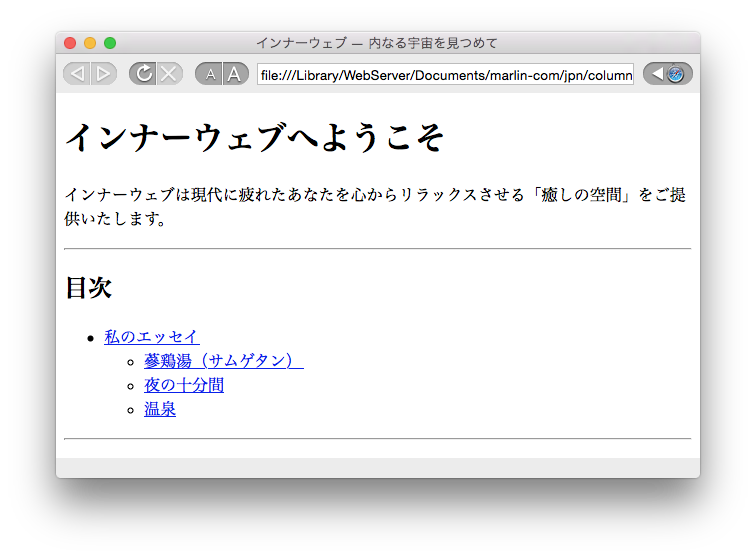Viewport: 756px width, 558px height.
Task: Close the window with the red button
Action: (70, 43)
